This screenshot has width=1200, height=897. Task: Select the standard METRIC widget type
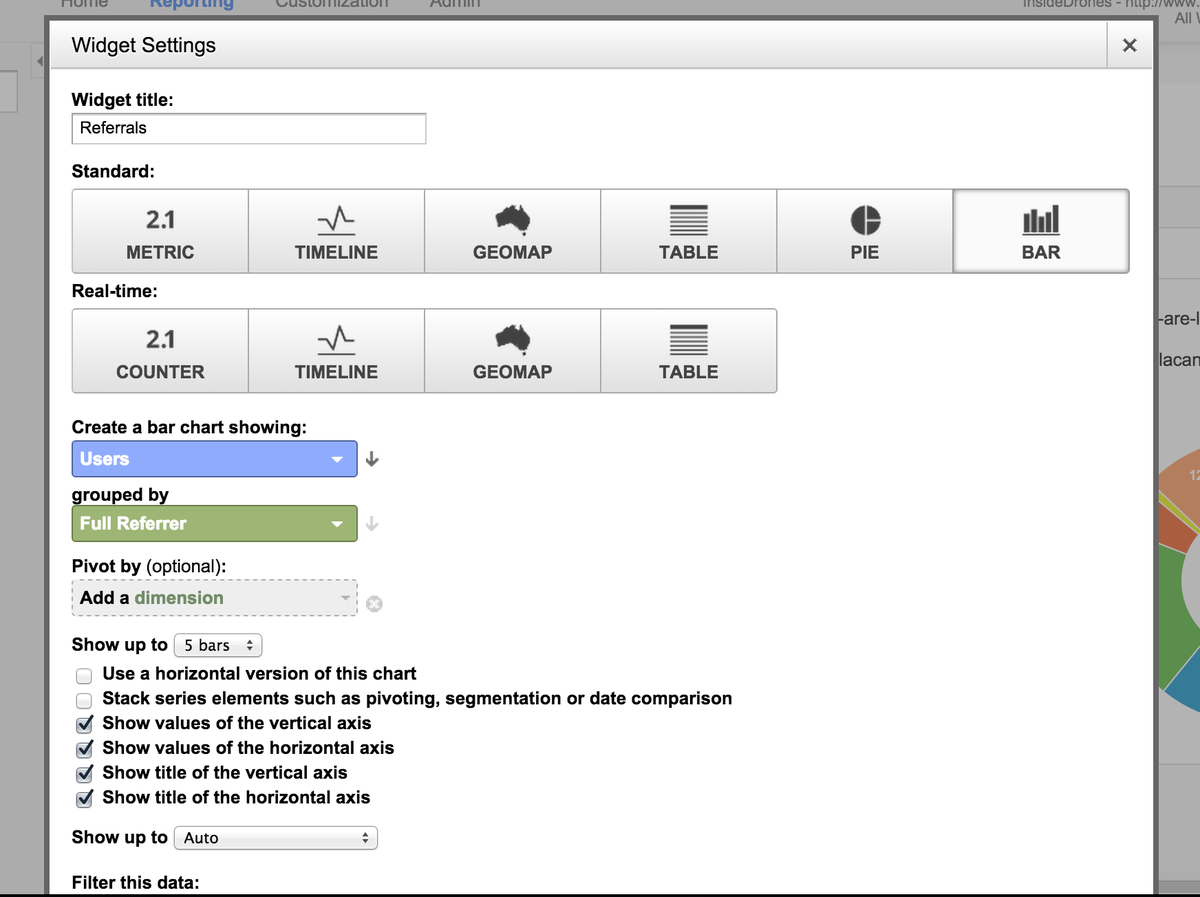point(160,231)
